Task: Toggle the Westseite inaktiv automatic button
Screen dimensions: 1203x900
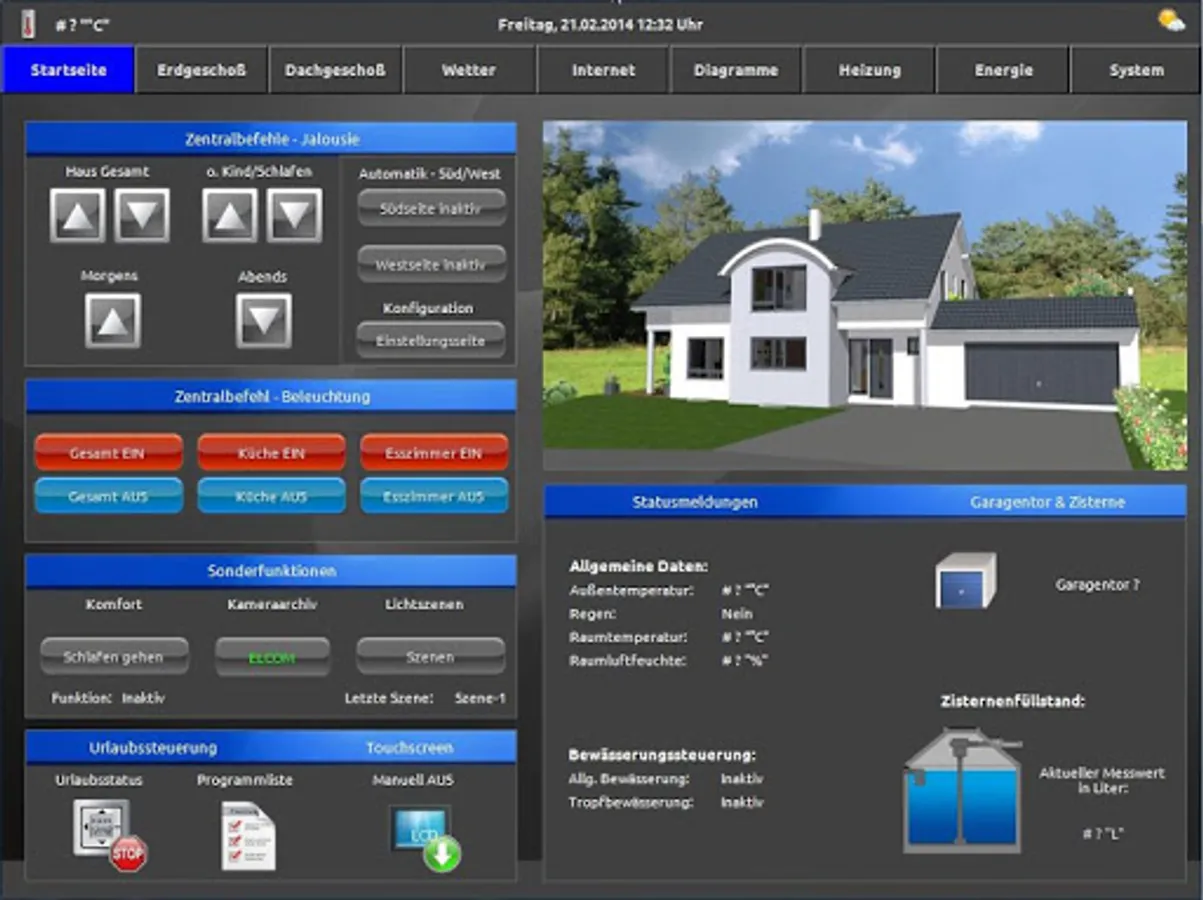Action: tap(431, 265)
